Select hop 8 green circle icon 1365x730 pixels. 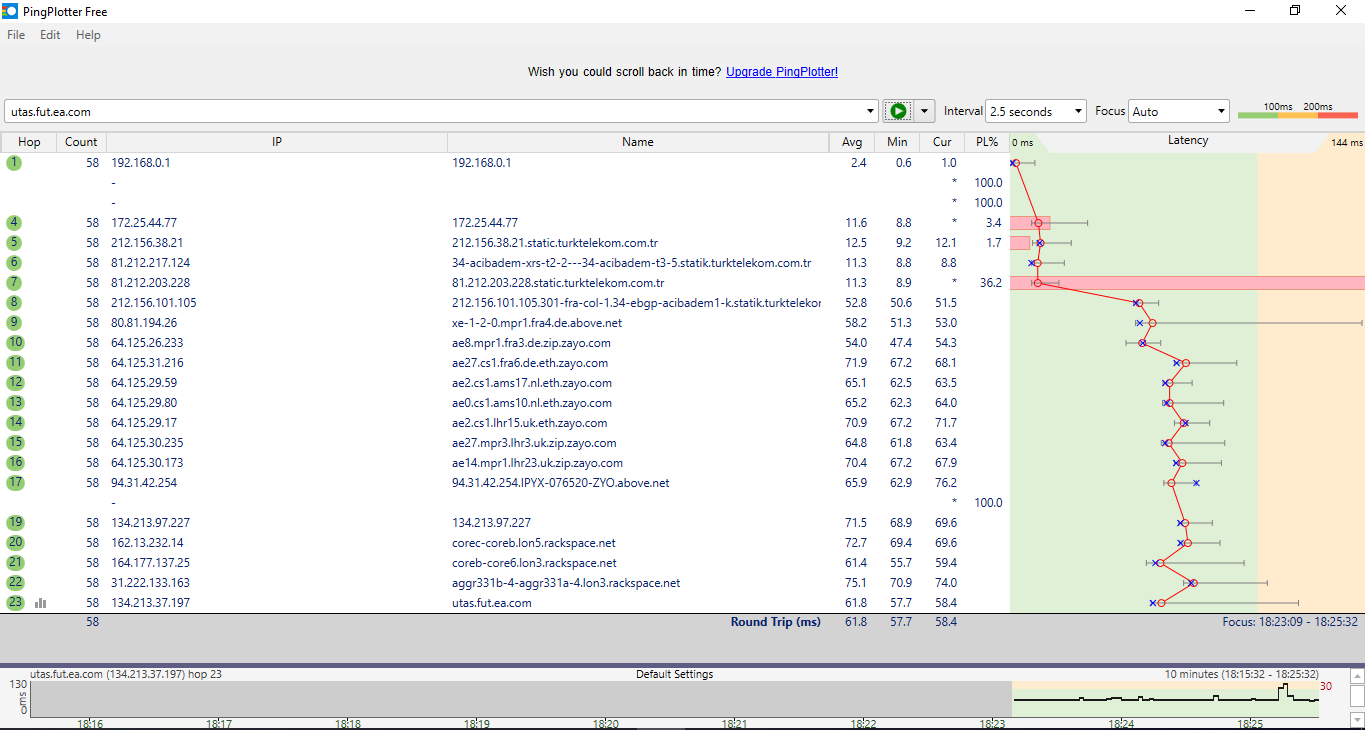(14, 303)
